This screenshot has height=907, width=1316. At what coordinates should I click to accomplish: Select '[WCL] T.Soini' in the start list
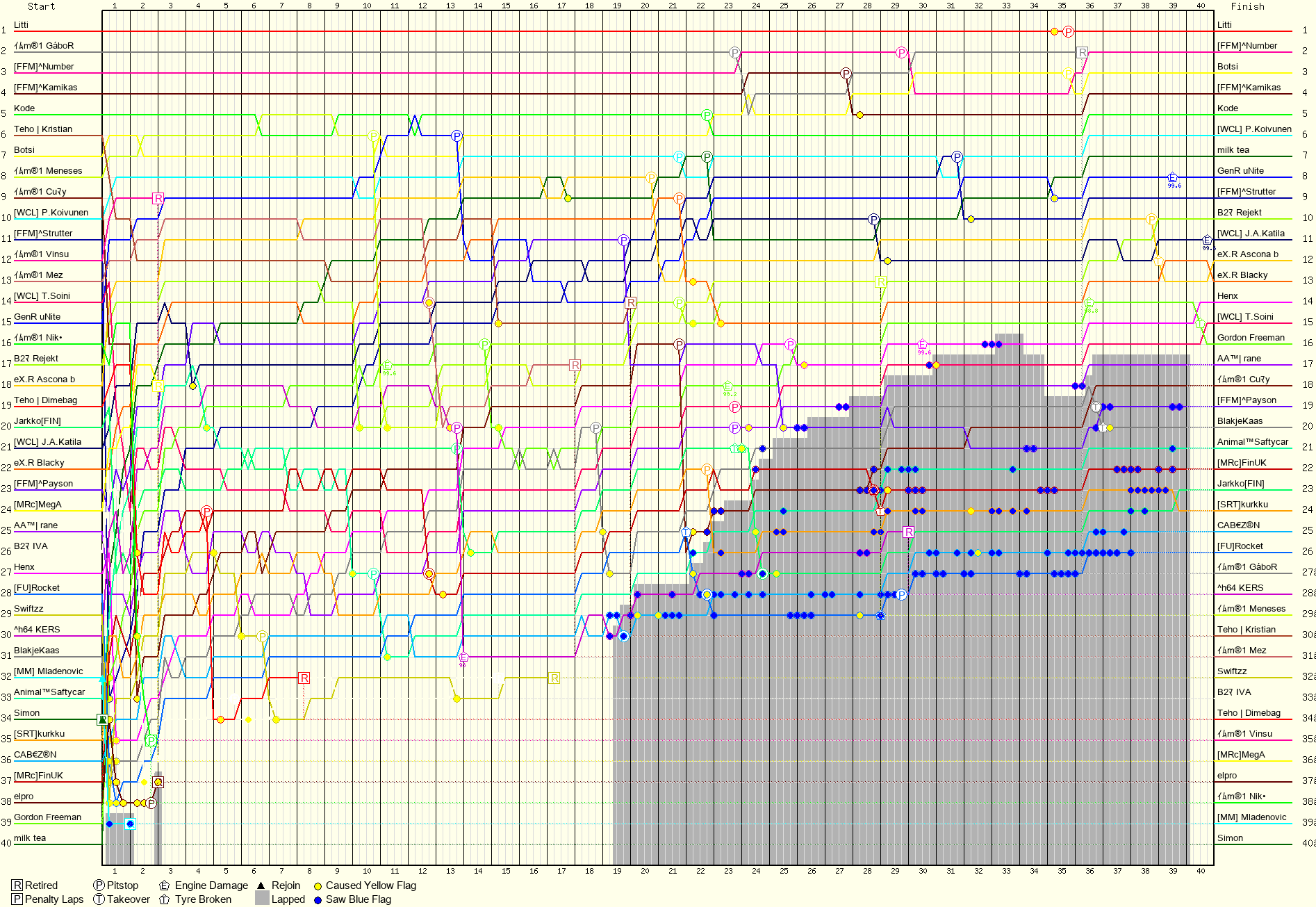pyautogui.click(x=42, y=296)
